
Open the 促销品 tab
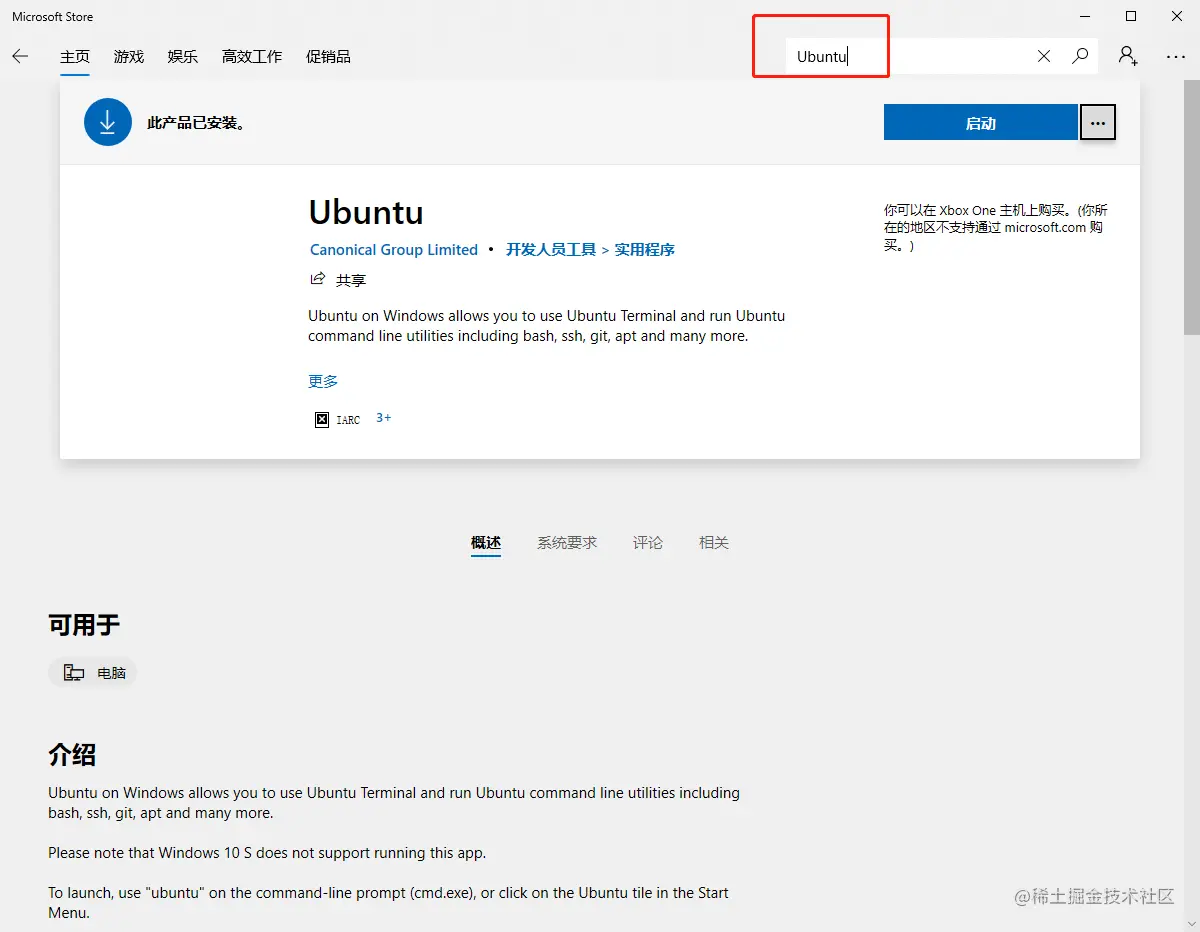[x=328, y=57]
